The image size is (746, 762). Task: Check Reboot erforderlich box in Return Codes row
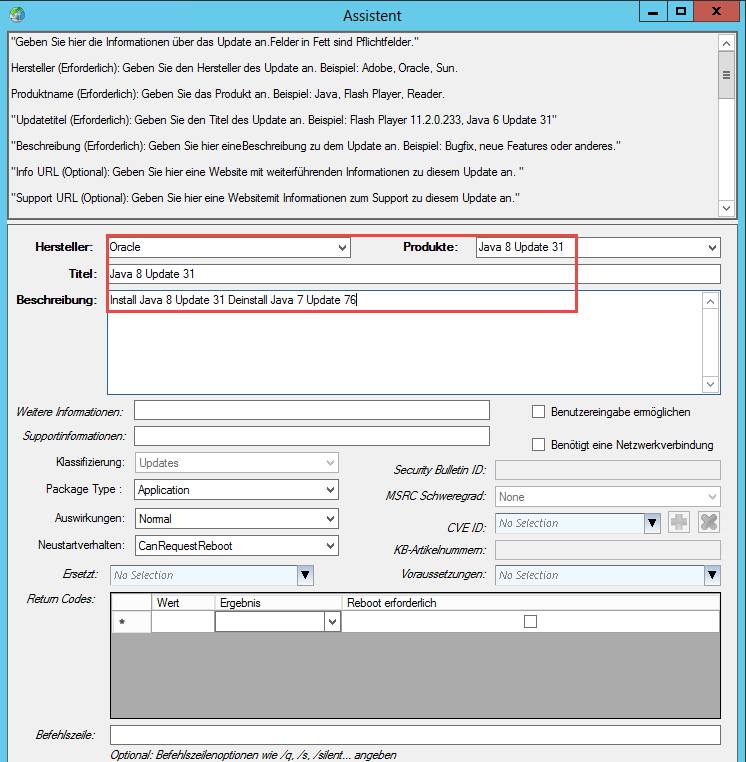pos(530,622)
